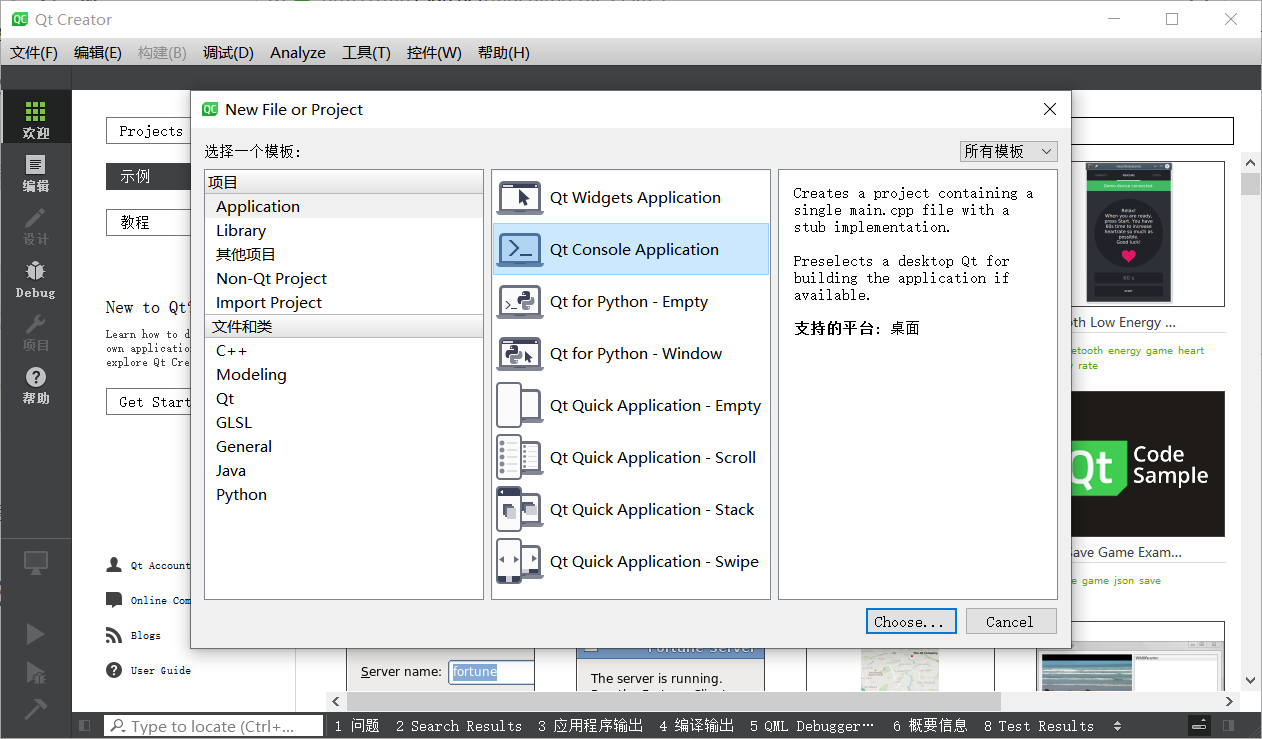Run the project using green play icon
This screenshot has width=1262, height=739.
(x=36, y=633)
